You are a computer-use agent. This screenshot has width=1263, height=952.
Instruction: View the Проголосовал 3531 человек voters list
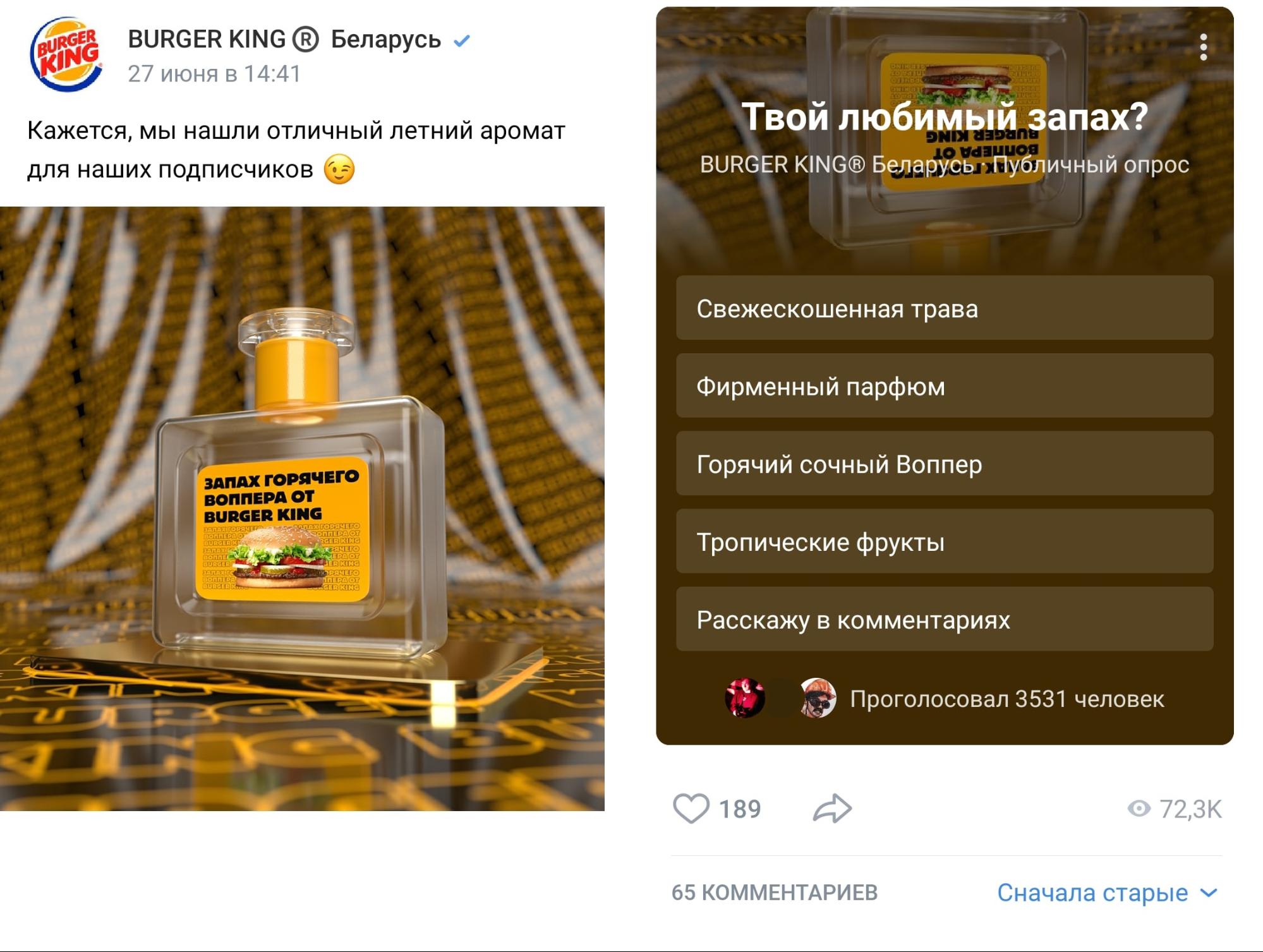point(1006,699)
